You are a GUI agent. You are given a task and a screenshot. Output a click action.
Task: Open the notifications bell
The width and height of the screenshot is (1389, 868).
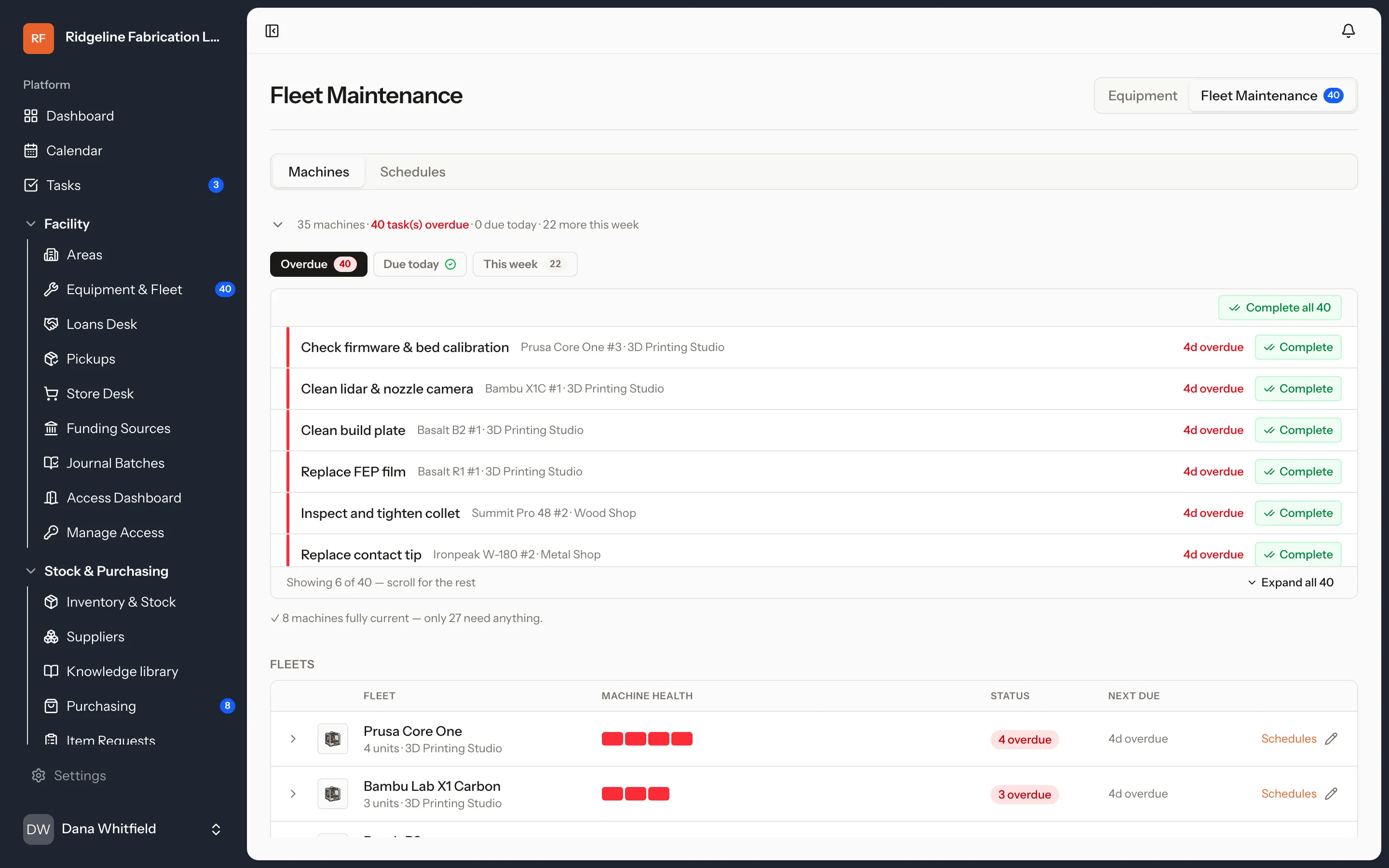1348,31
